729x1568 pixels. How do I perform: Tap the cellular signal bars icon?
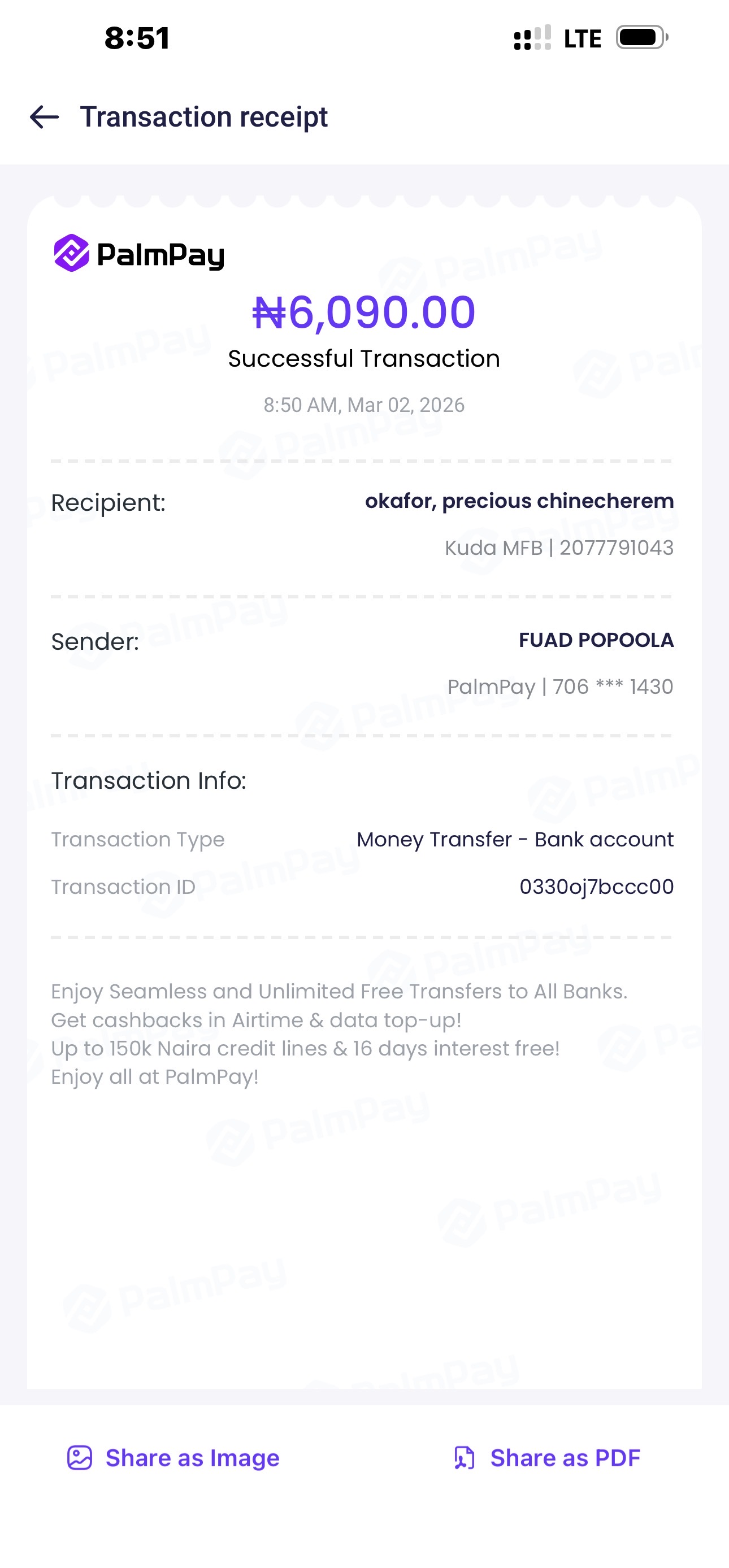(532, 38)
